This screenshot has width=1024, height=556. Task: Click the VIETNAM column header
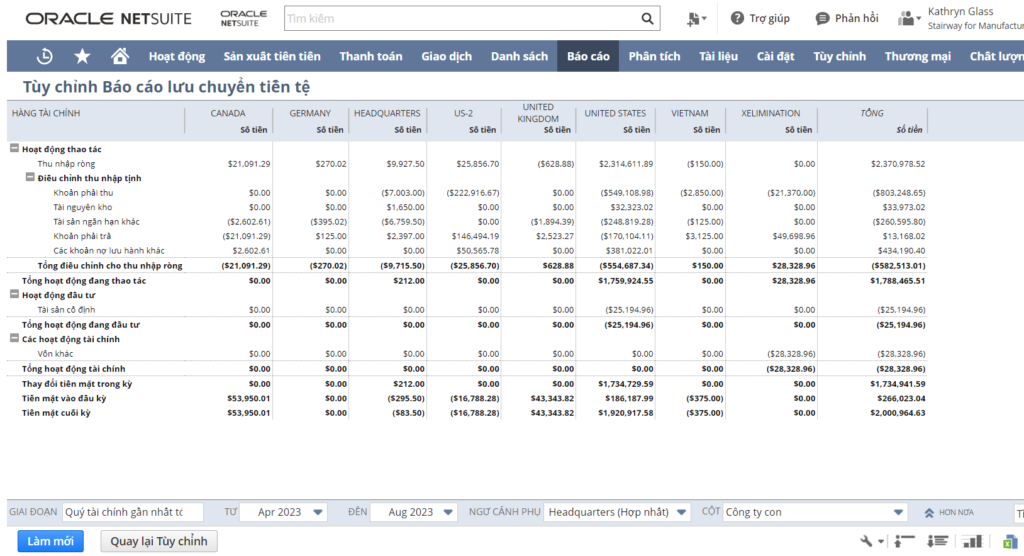(x=690, y=113)
